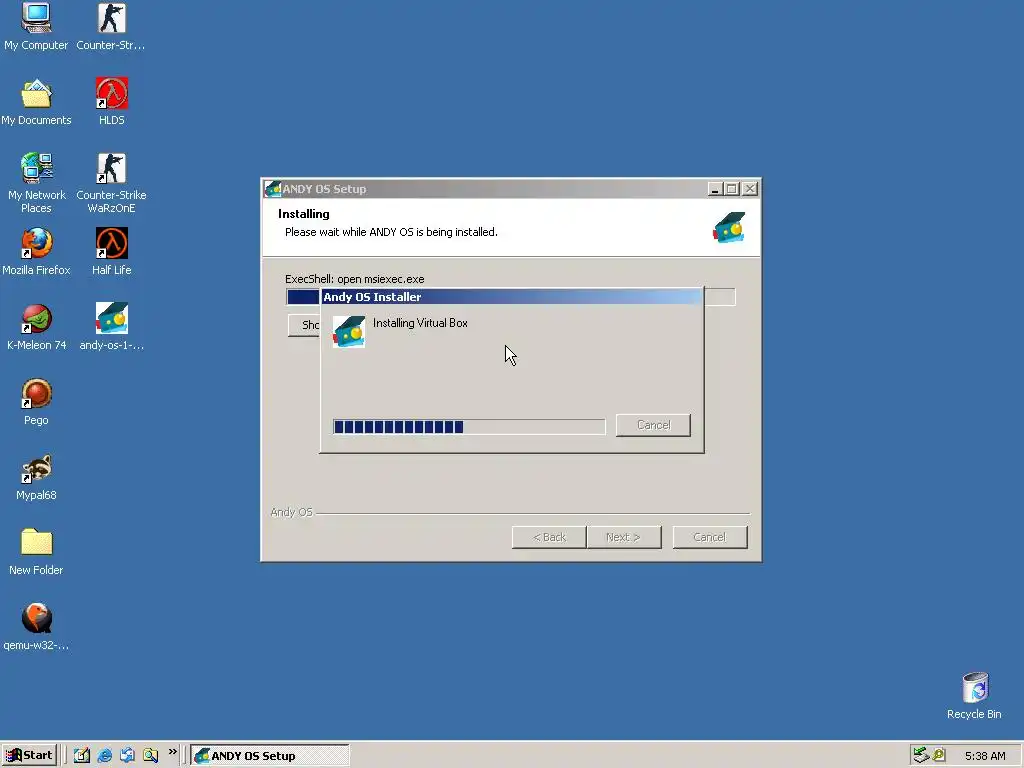
Task: Click Andy logo in Installer dialog
Action: point(349,332)
